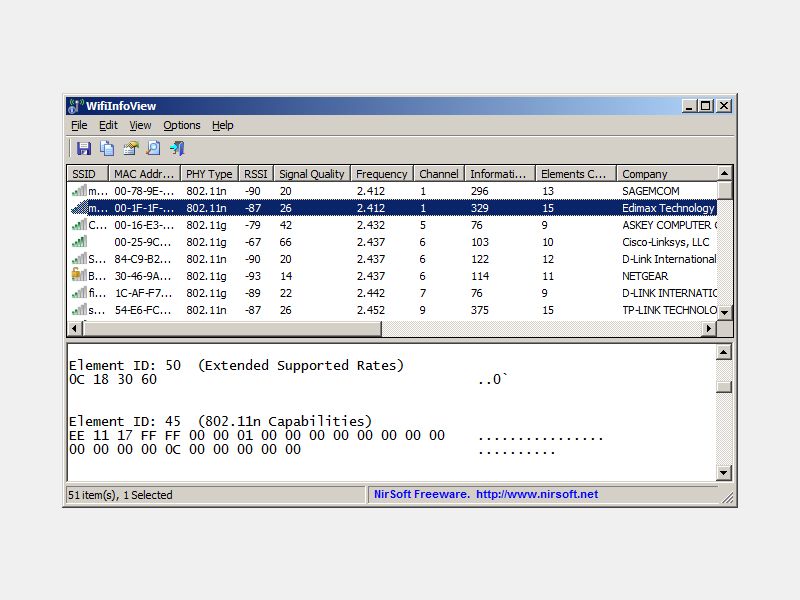Click the lock icon on NETGEAR row
800x600 pixels.
coord(79,275)
